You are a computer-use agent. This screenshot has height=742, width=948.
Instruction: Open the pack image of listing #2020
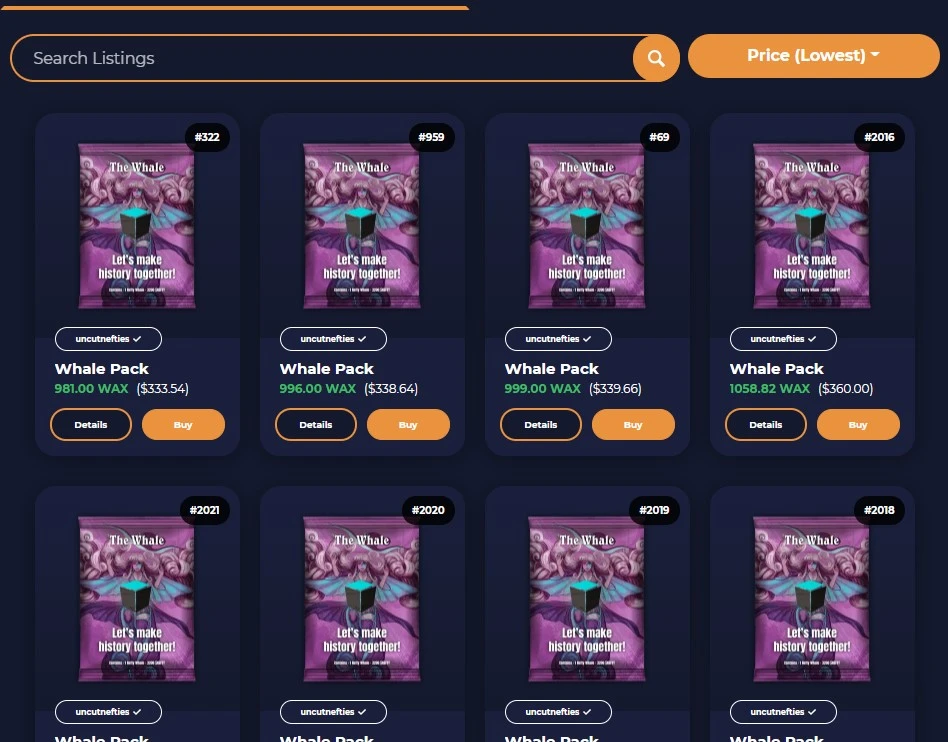point(362,599)
